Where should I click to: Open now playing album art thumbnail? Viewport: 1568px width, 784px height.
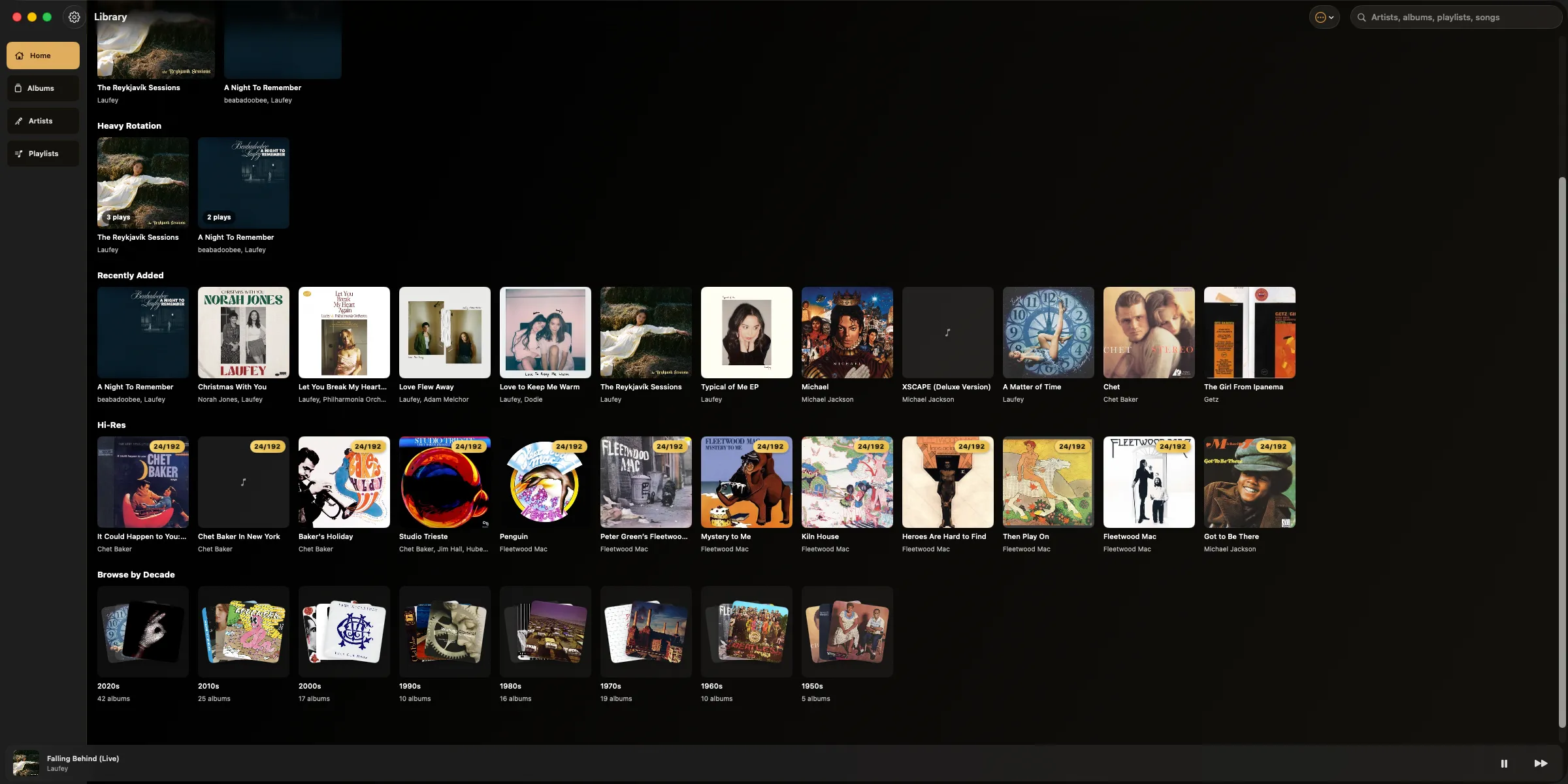[26, 763]
